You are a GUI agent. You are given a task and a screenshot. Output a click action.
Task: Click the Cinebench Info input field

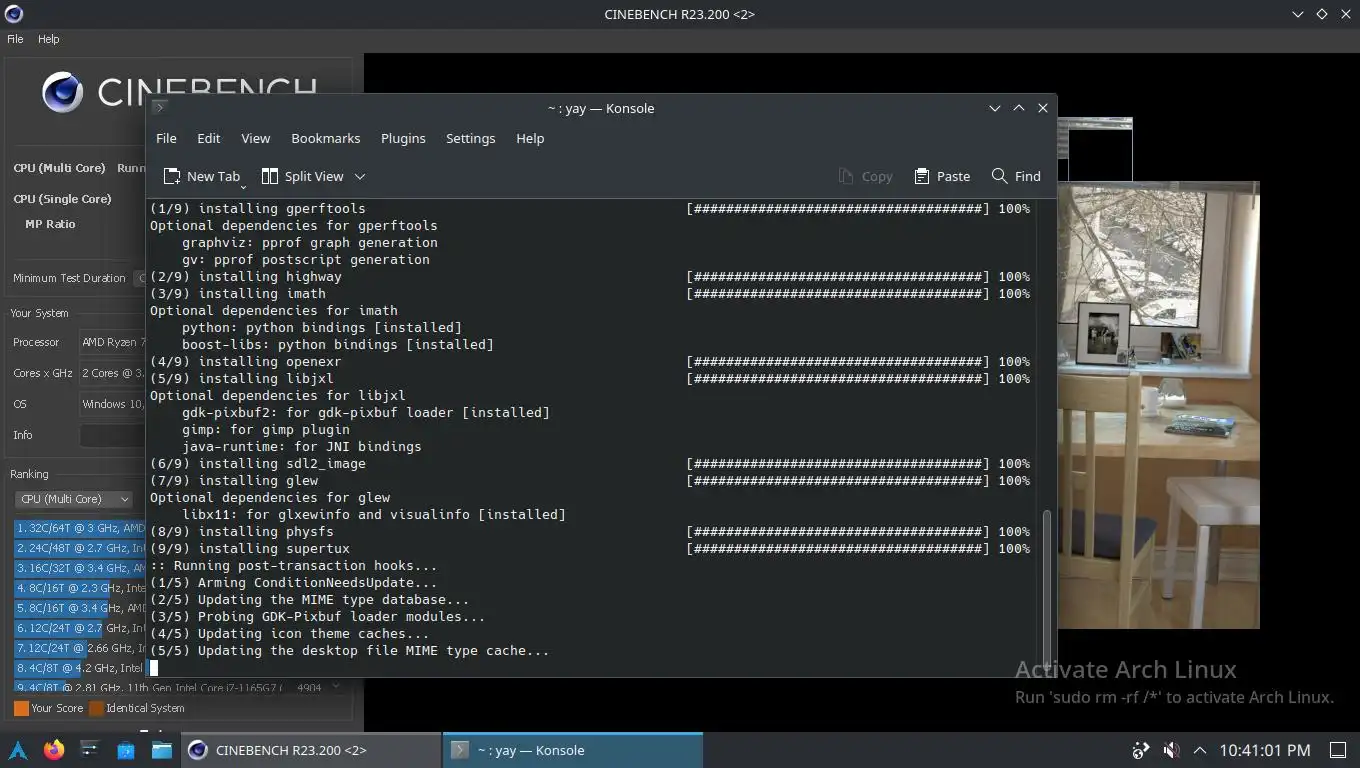pyautogui.click(x=113, y=435)
